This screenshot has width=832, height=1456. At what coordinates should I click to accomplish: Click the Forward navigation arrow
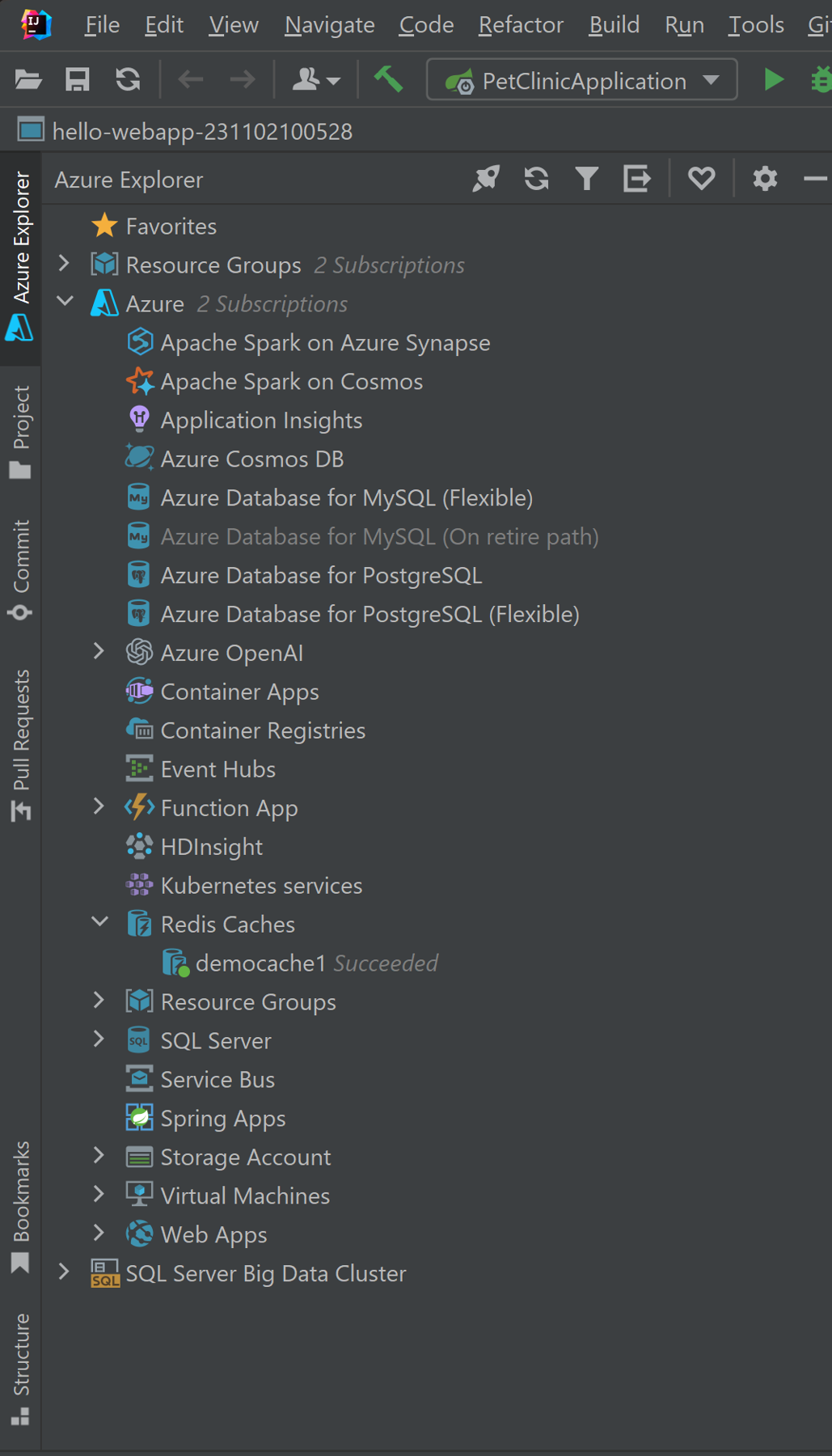point(242,79)
